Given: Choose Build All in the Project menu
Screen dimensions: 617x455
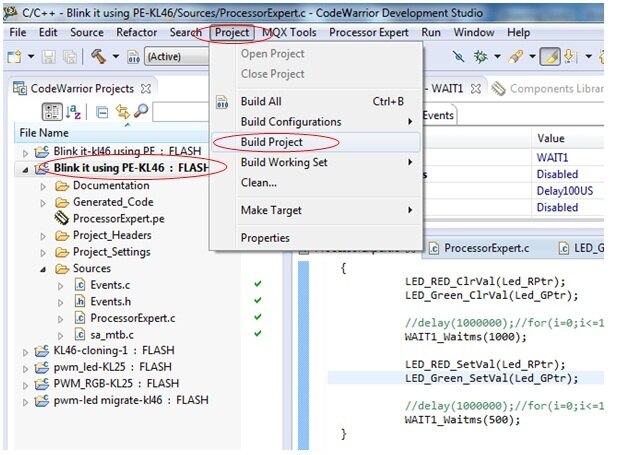Looking at the screenshot, I should tap(316, 102).
